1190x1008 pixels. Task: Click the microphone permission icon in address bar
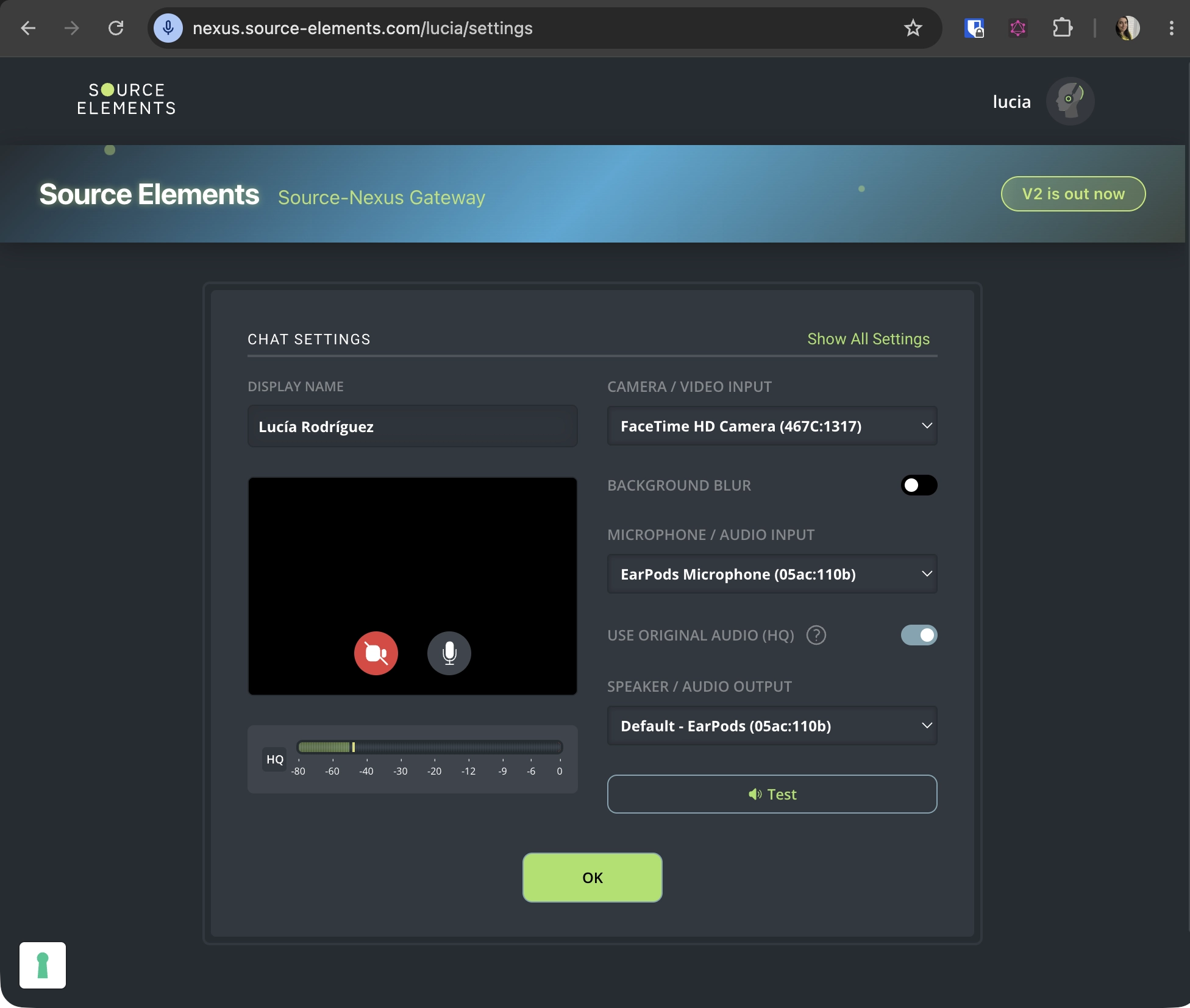click(168, 28)
